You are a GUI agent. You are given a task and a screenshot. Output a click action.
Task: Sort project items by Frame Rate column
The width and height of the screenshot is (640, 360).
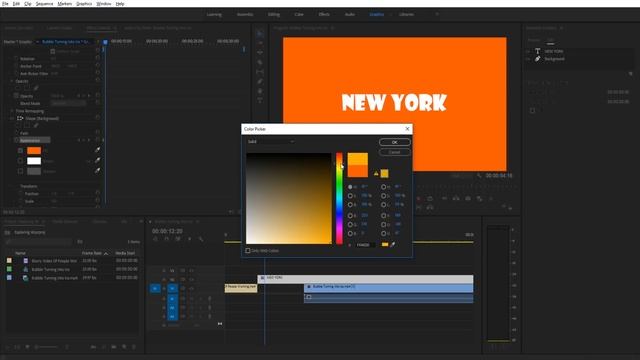pos(92,253)
